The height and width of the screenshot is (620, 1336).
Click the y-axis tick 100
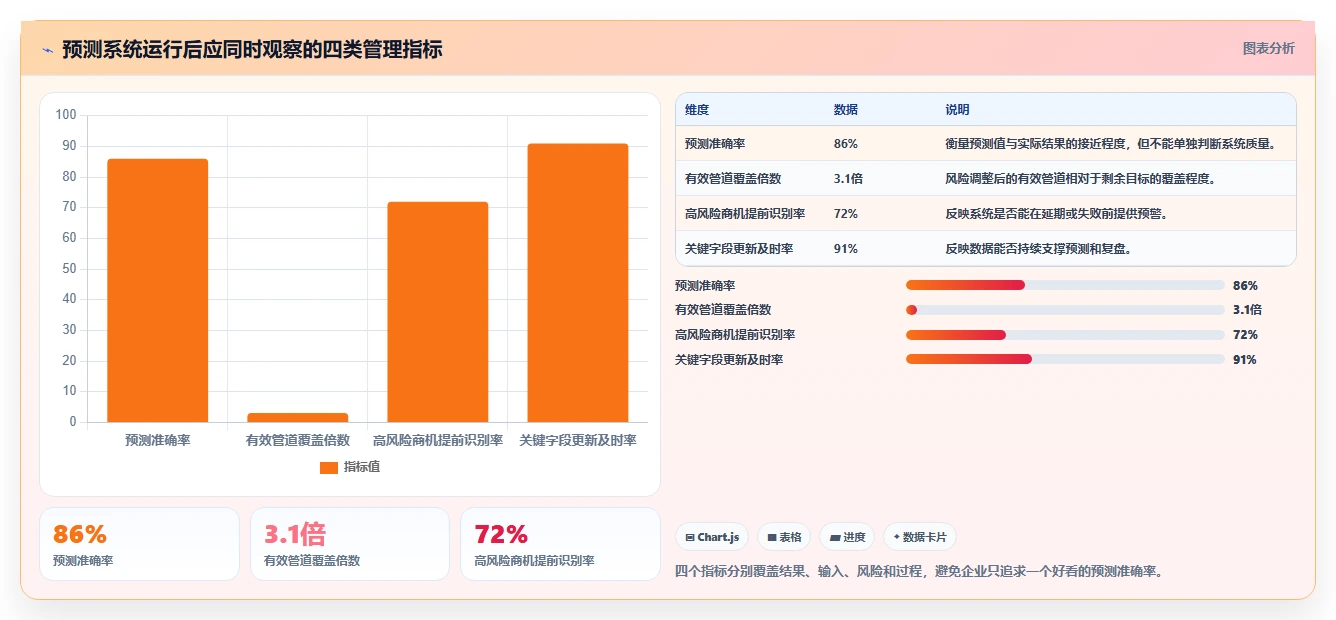pyautogui.click(x=67, y=115)
